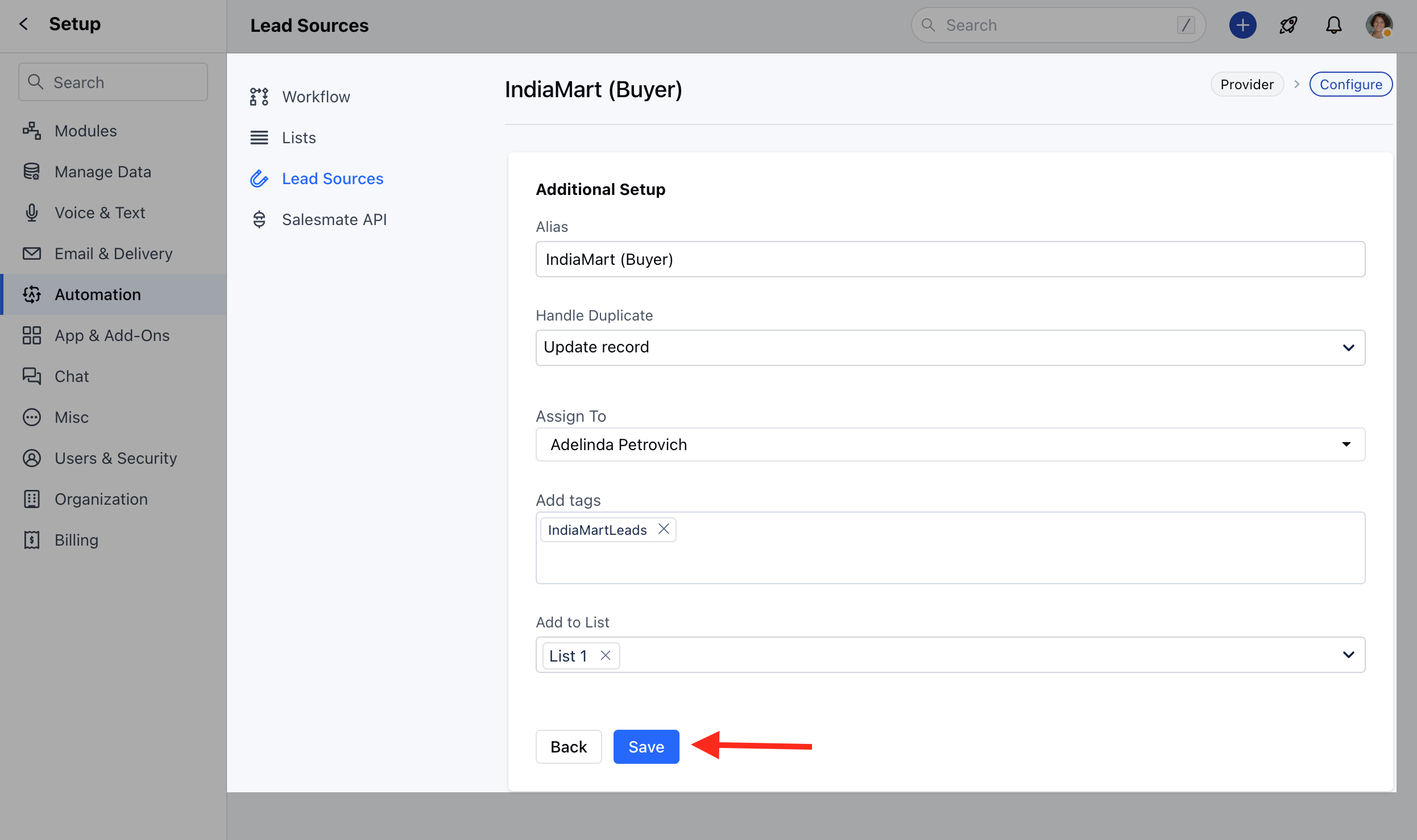Click the Save button
Screen dimensions: 1417x840
[x=646, y=746]
